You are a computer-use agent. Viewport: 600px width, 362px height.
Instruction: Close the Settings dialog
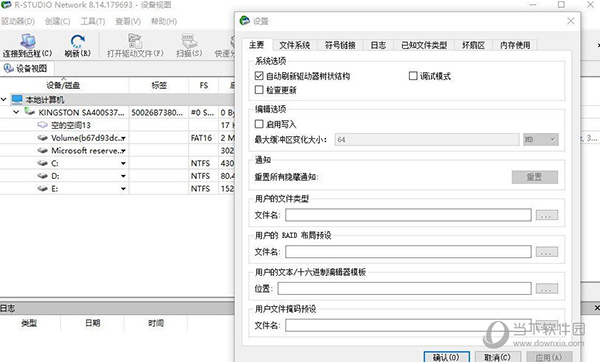point(571,21)
